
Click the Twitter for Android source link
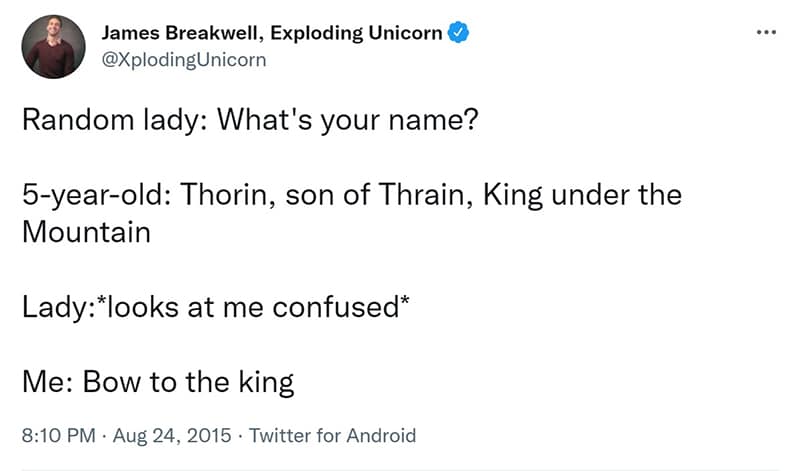pyautogui.click(x=332, y=435)
